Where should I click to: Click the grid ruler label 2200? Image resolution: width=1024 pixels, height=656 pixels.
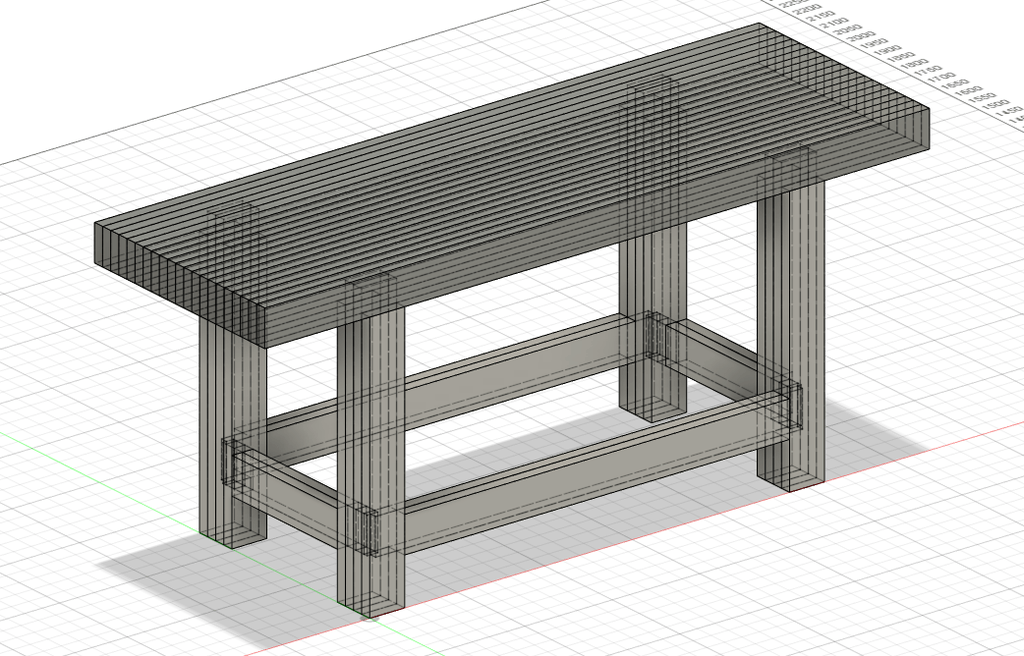click(x=807, y=9)
